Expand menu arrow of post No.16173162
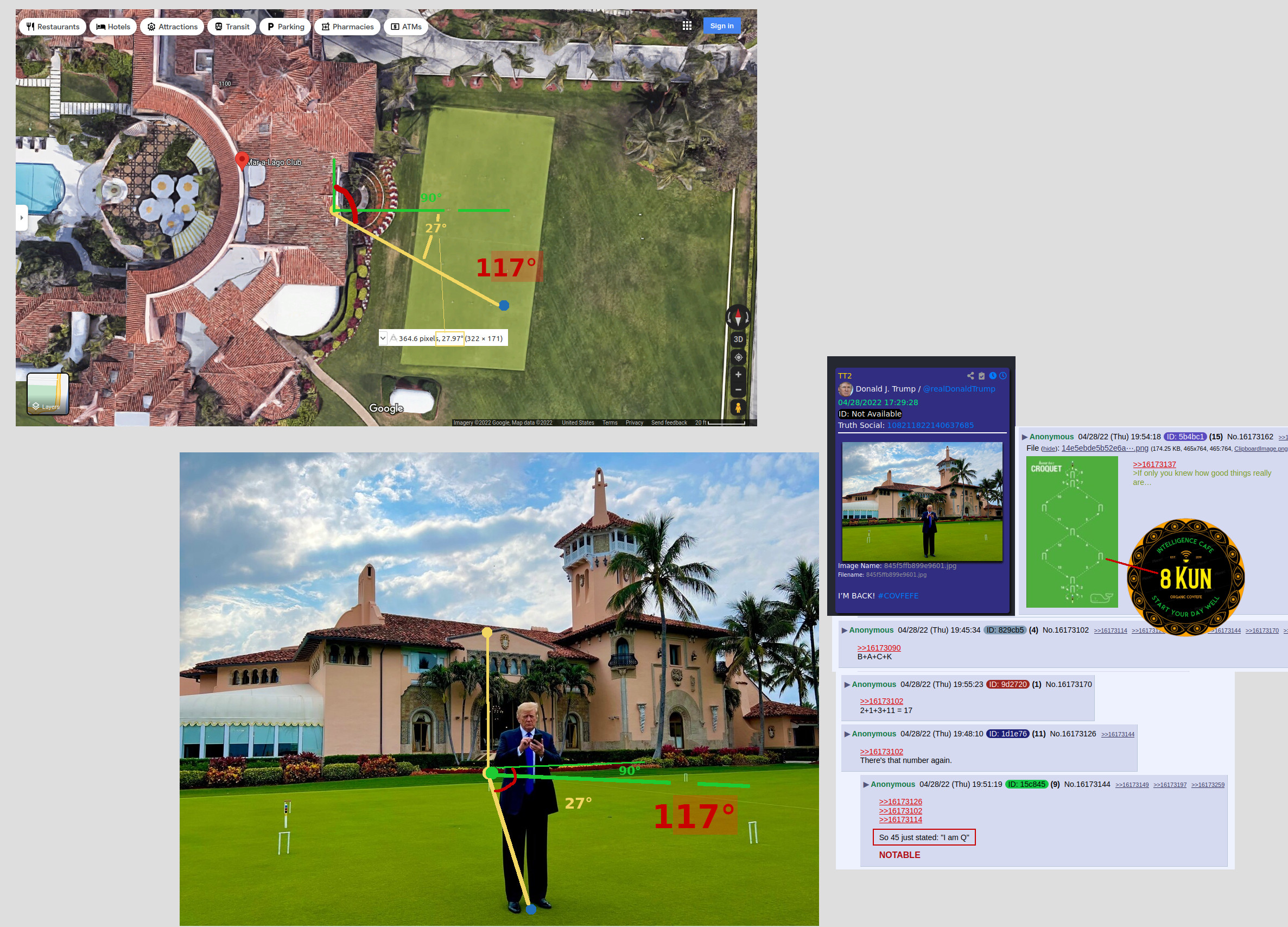This screenshot has height=927, width=1288. (x=1025, y=437)
